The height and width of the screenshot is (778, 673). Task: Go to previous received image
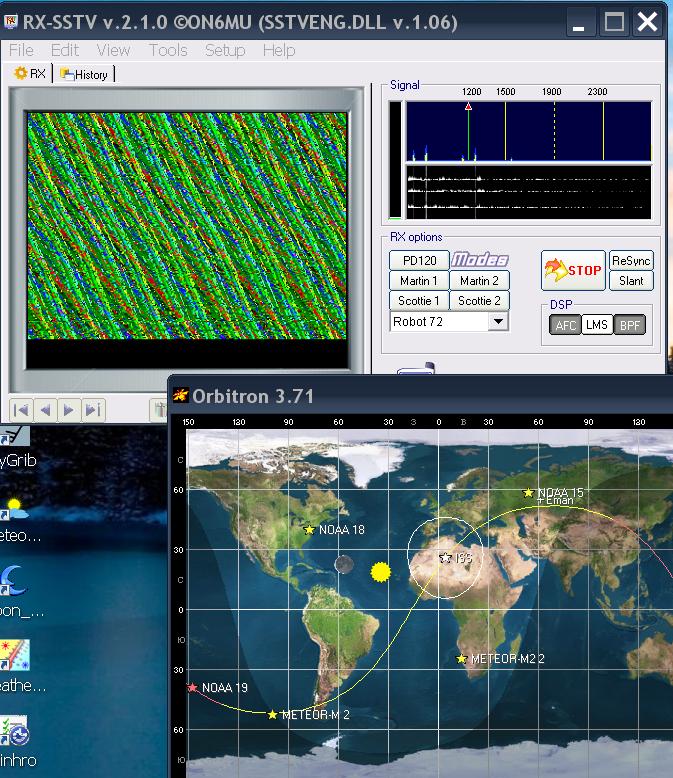pyautogui.click(x=45, y=410)
